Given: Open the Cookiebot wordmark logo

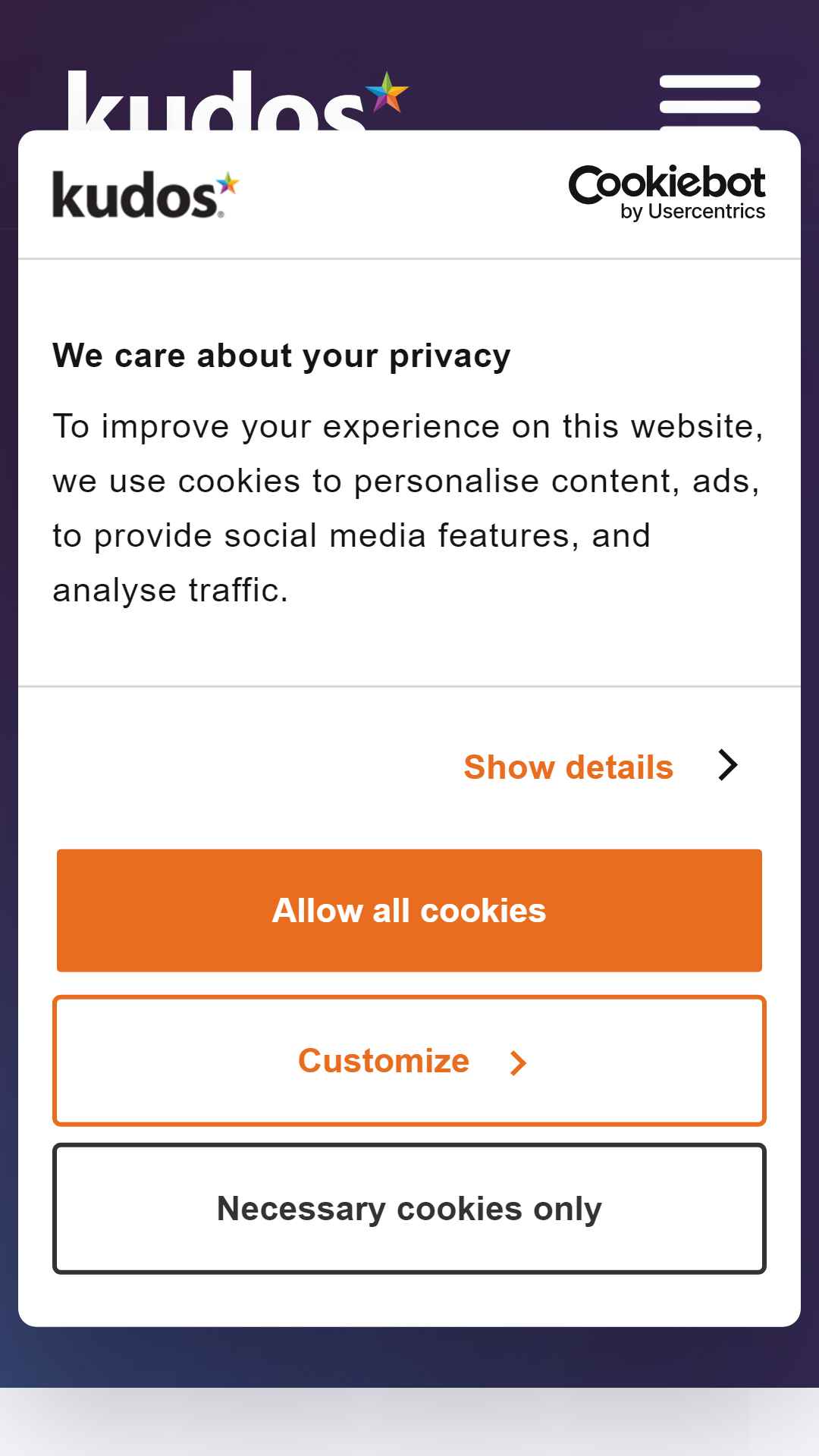Looking at the screenshot, I should coord(667,193).
